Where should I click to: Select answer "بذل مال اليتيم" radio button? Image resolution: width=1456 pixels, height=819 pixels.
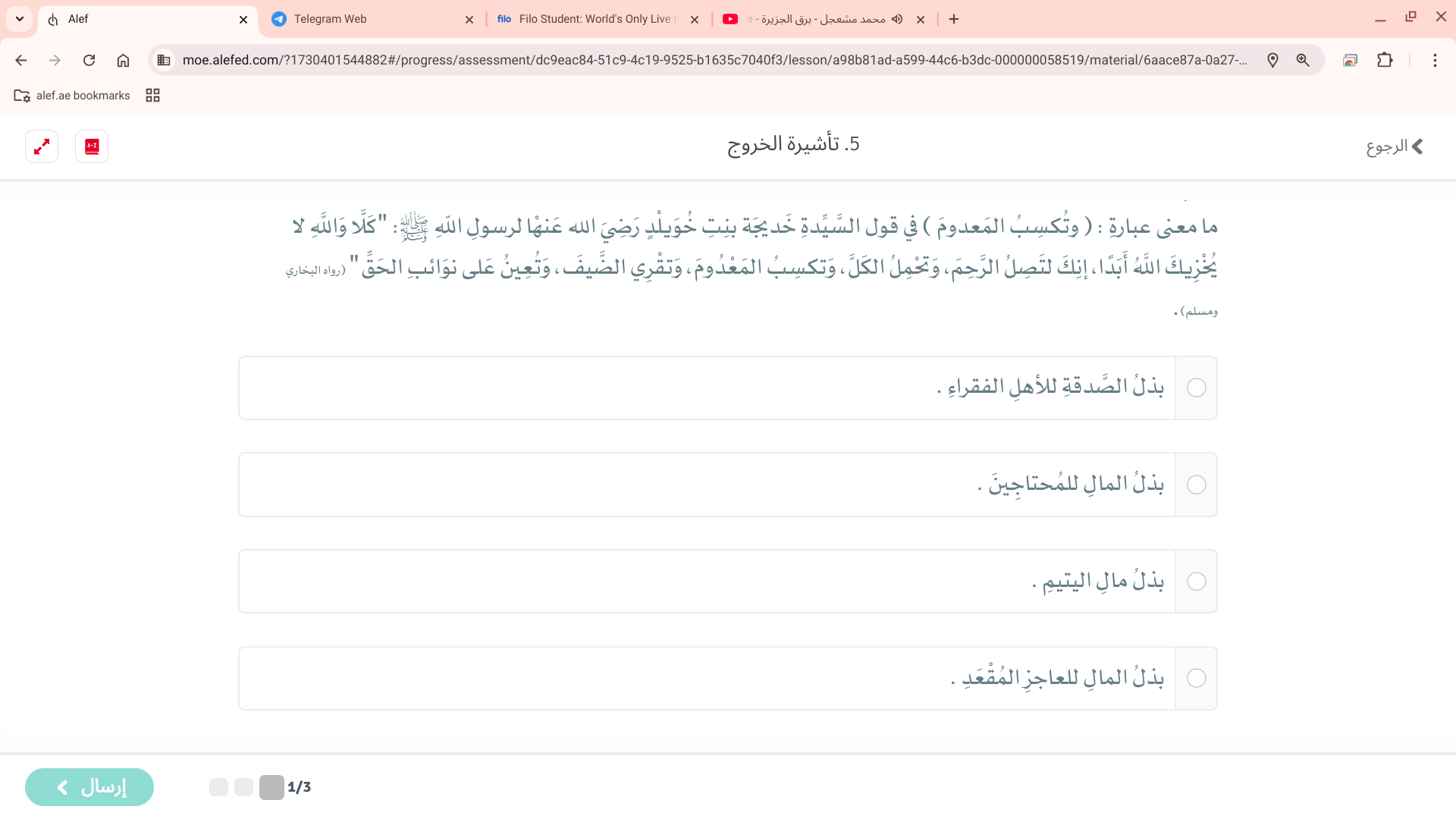tap(1196, 582)
